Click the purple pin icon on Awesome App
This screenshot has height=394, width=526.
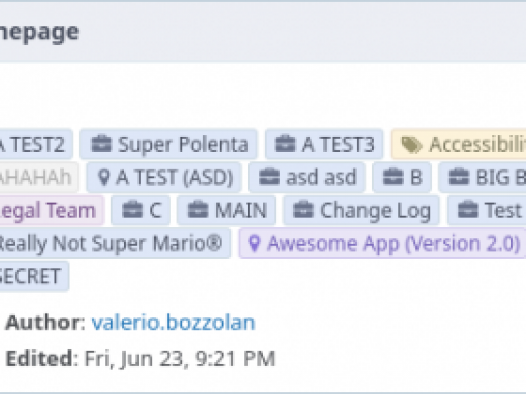coord(255,243)
